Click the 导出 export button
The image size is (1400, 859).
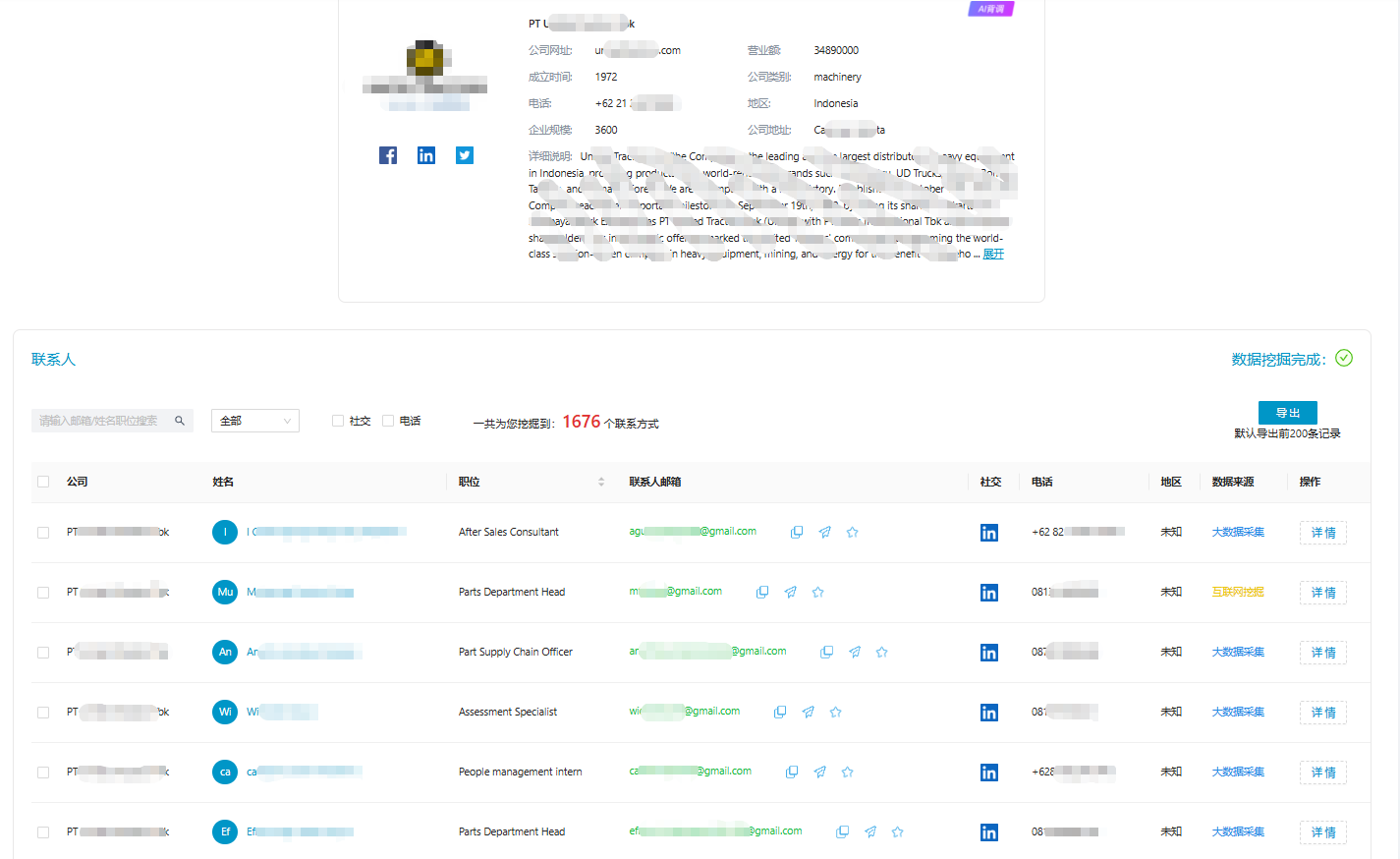point(1287,413)
